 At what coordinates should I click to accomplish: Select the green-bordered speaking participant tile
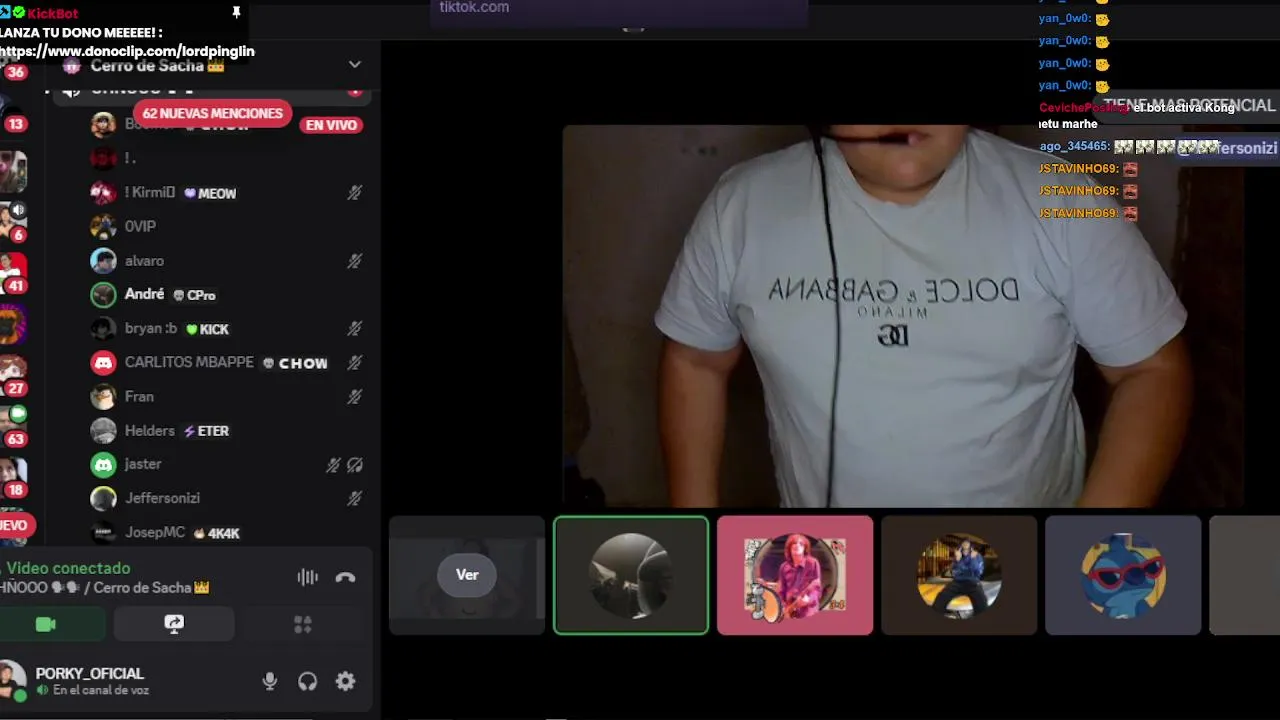click(x=631, y=575)
